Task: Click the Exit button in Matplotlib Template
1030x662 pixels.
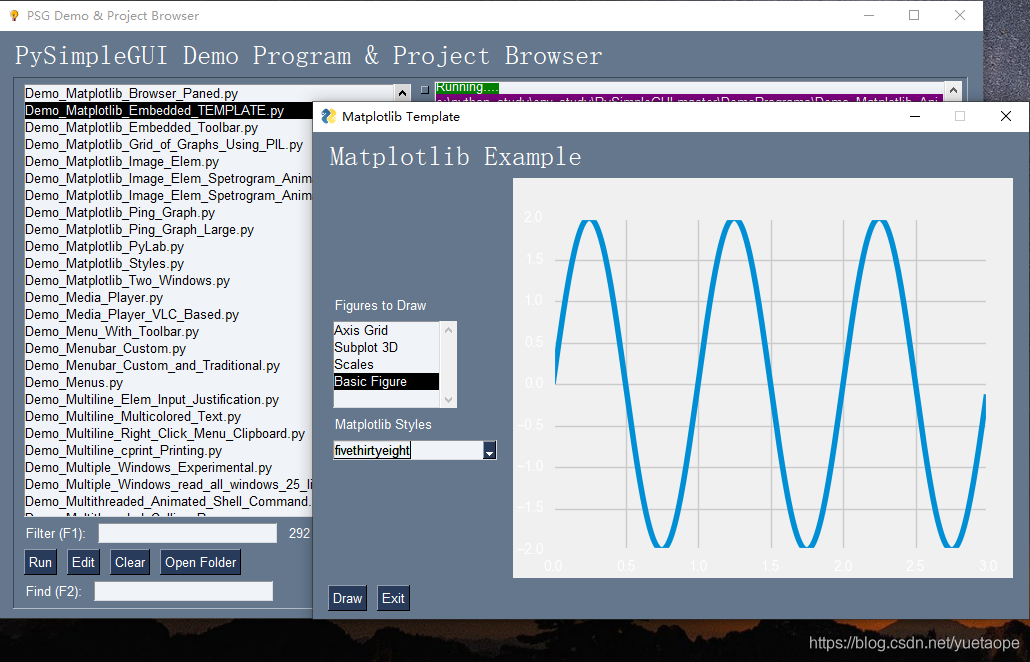Action: pyautogui.click(x=393, y=598)
